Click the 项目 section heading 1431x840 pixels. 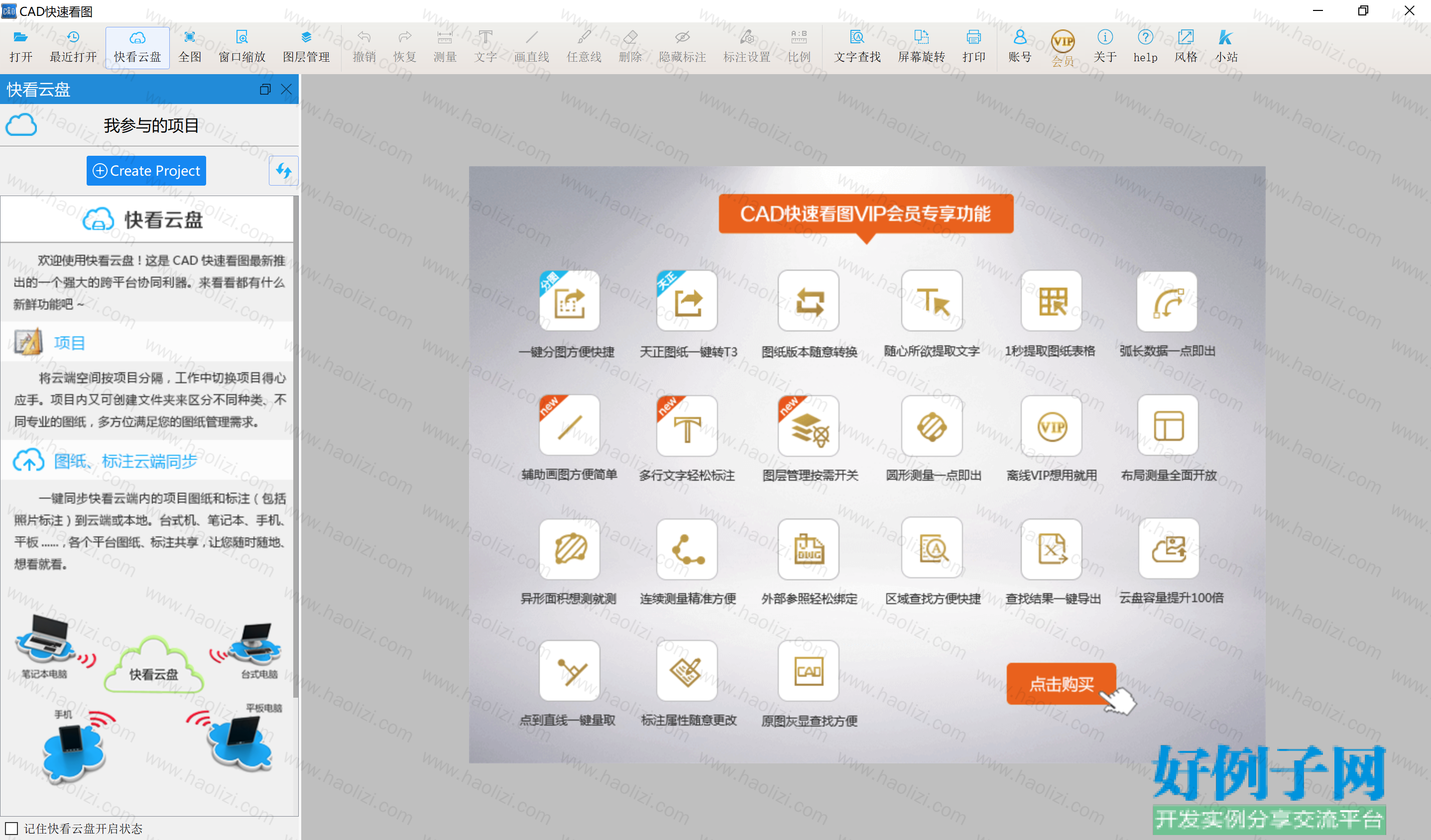point(69,343)
